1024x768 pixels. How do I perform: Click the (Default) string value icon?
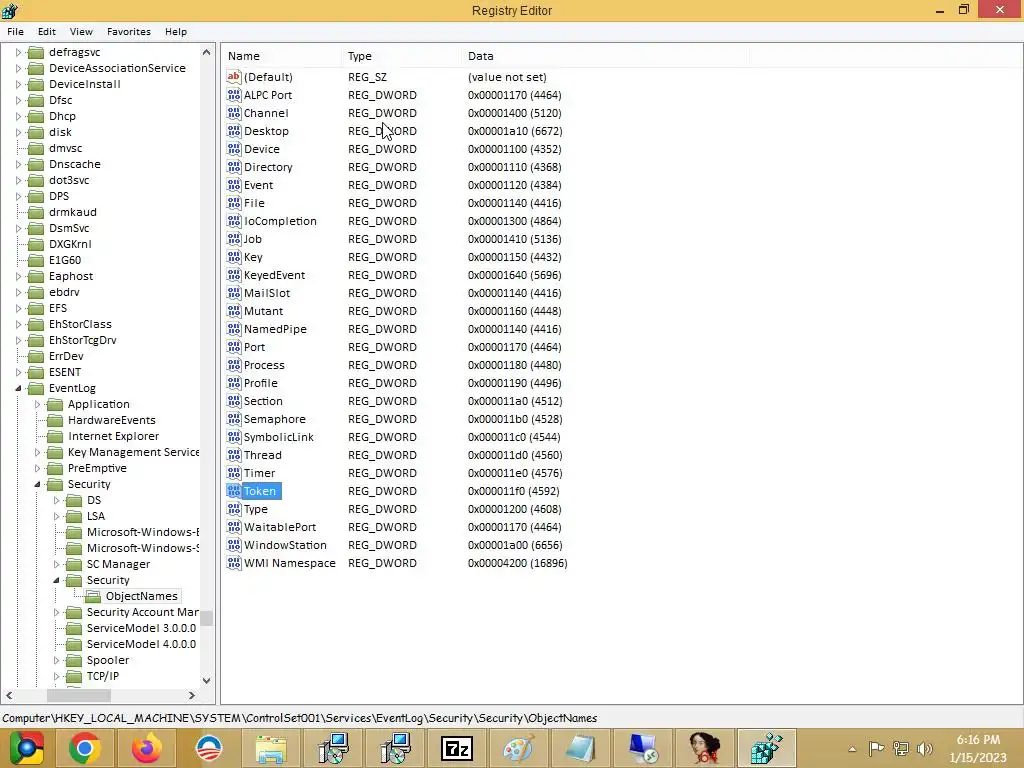tap(234, 76)
